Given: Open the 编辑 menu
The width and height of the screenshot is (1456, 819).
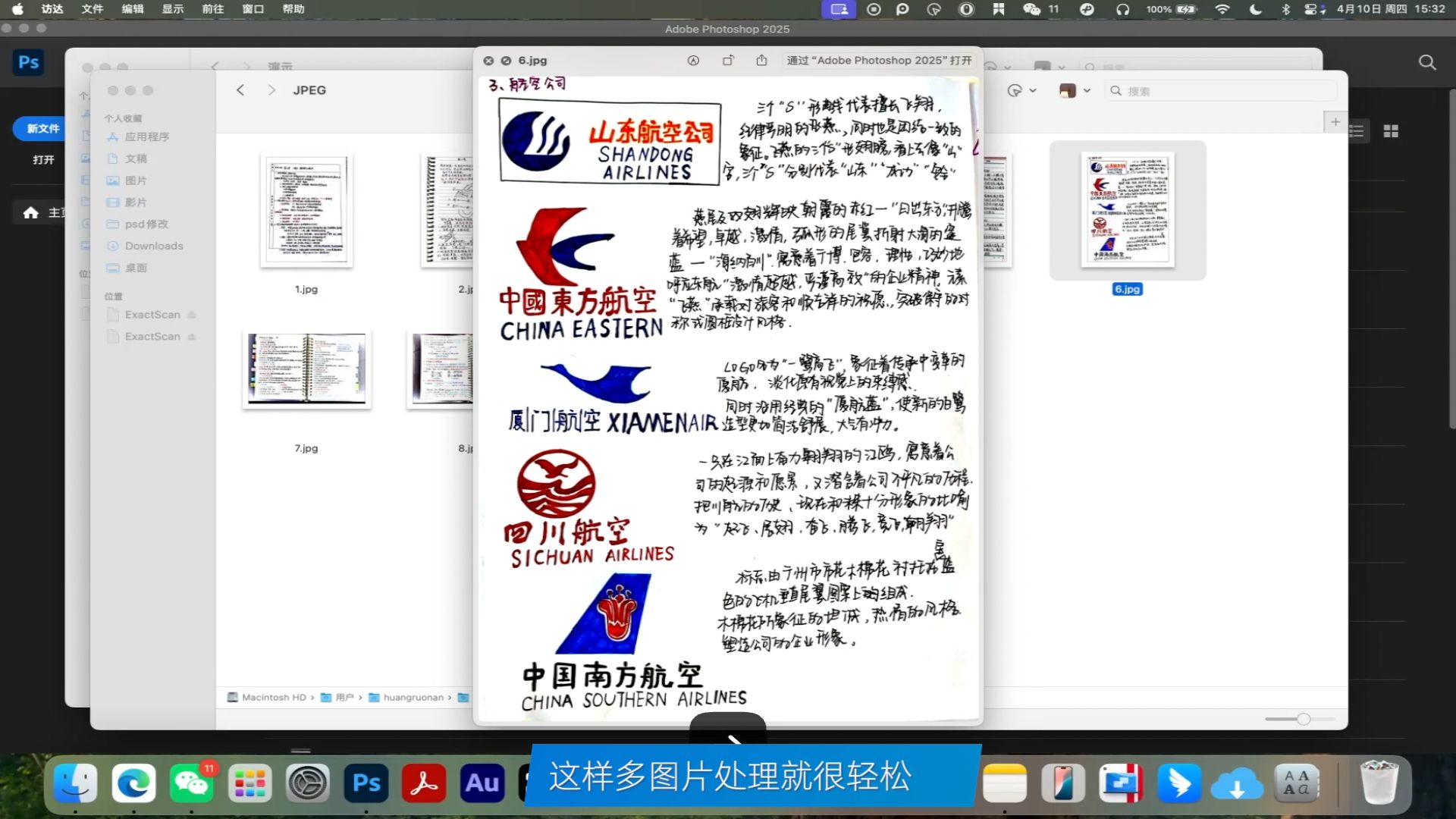Looking at the screenshot, I should [x=133, y=9].
